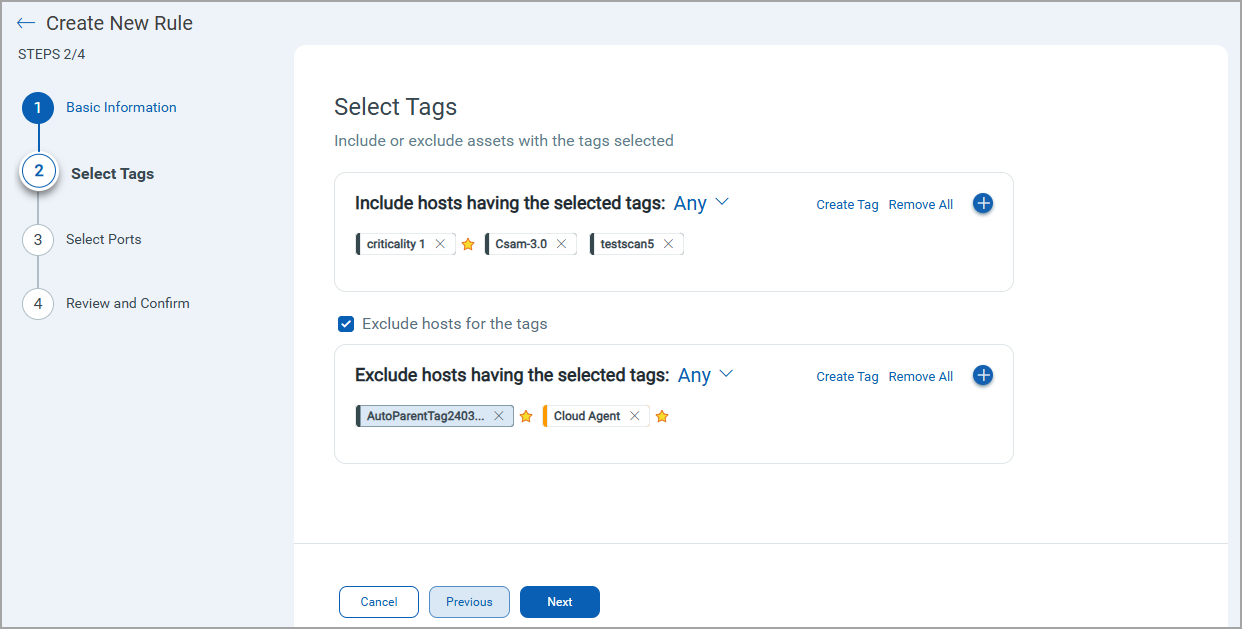
Task: Click Create Tag in the Exclude section
Action: [x=847, y=377]
